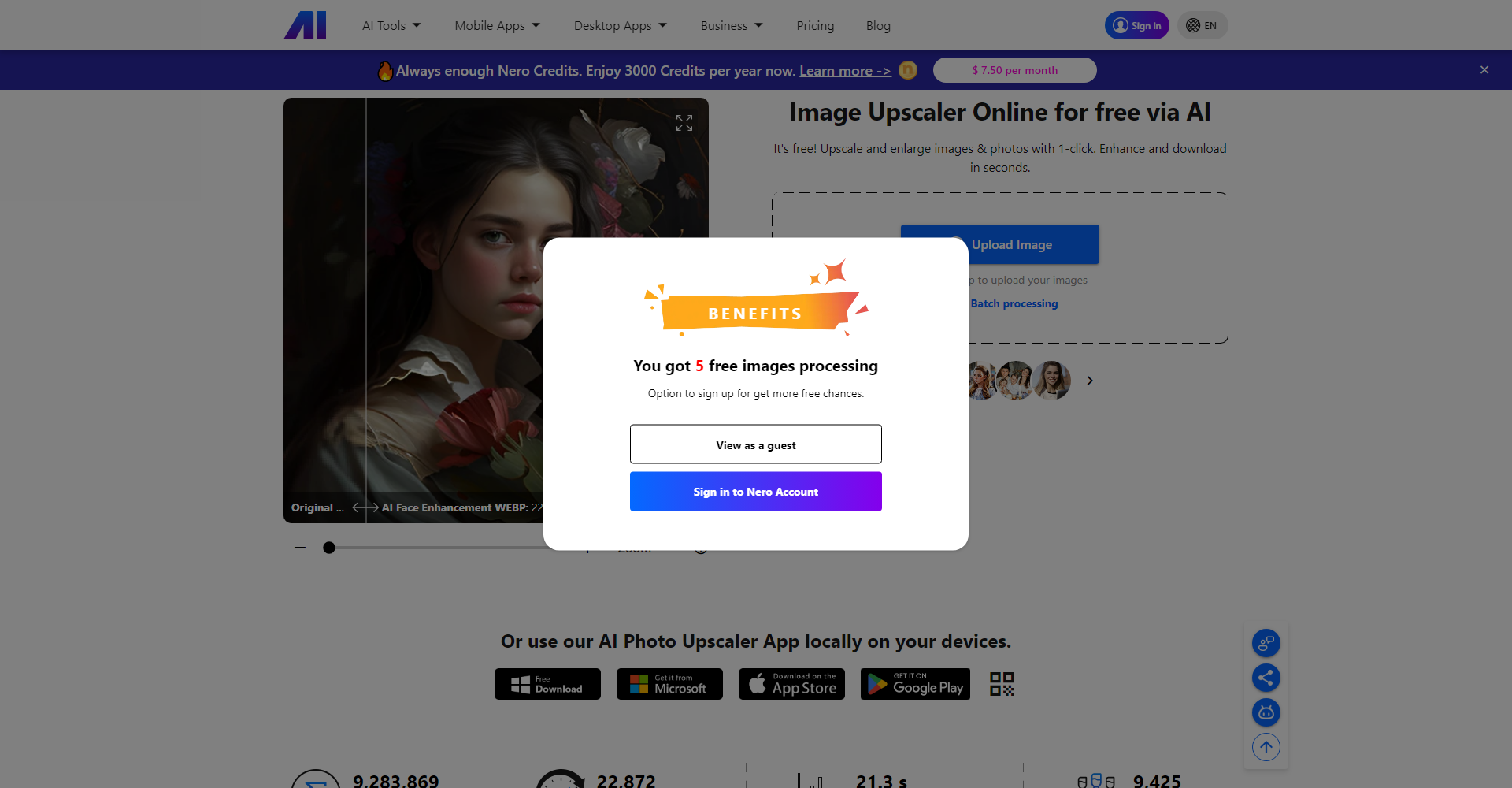Click the share icon in the floating sidebar
The width and height of the screenshot is (1512, 788).
coord(1266,677)
